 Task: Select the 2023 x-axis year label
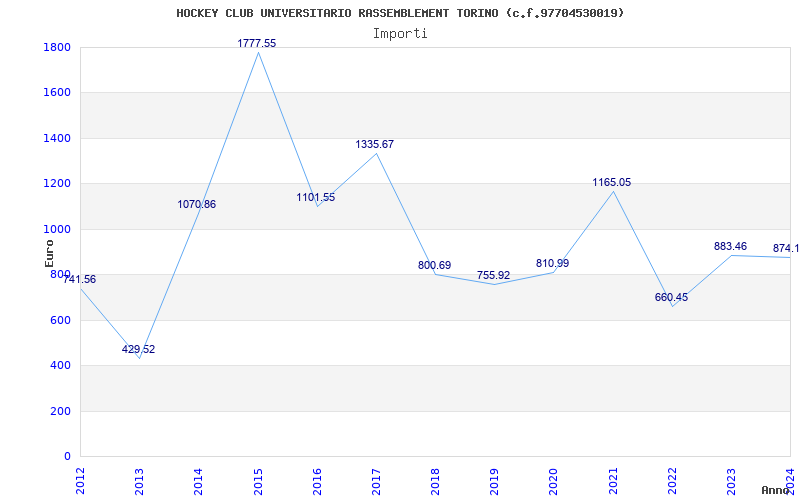tap(731, 481)
